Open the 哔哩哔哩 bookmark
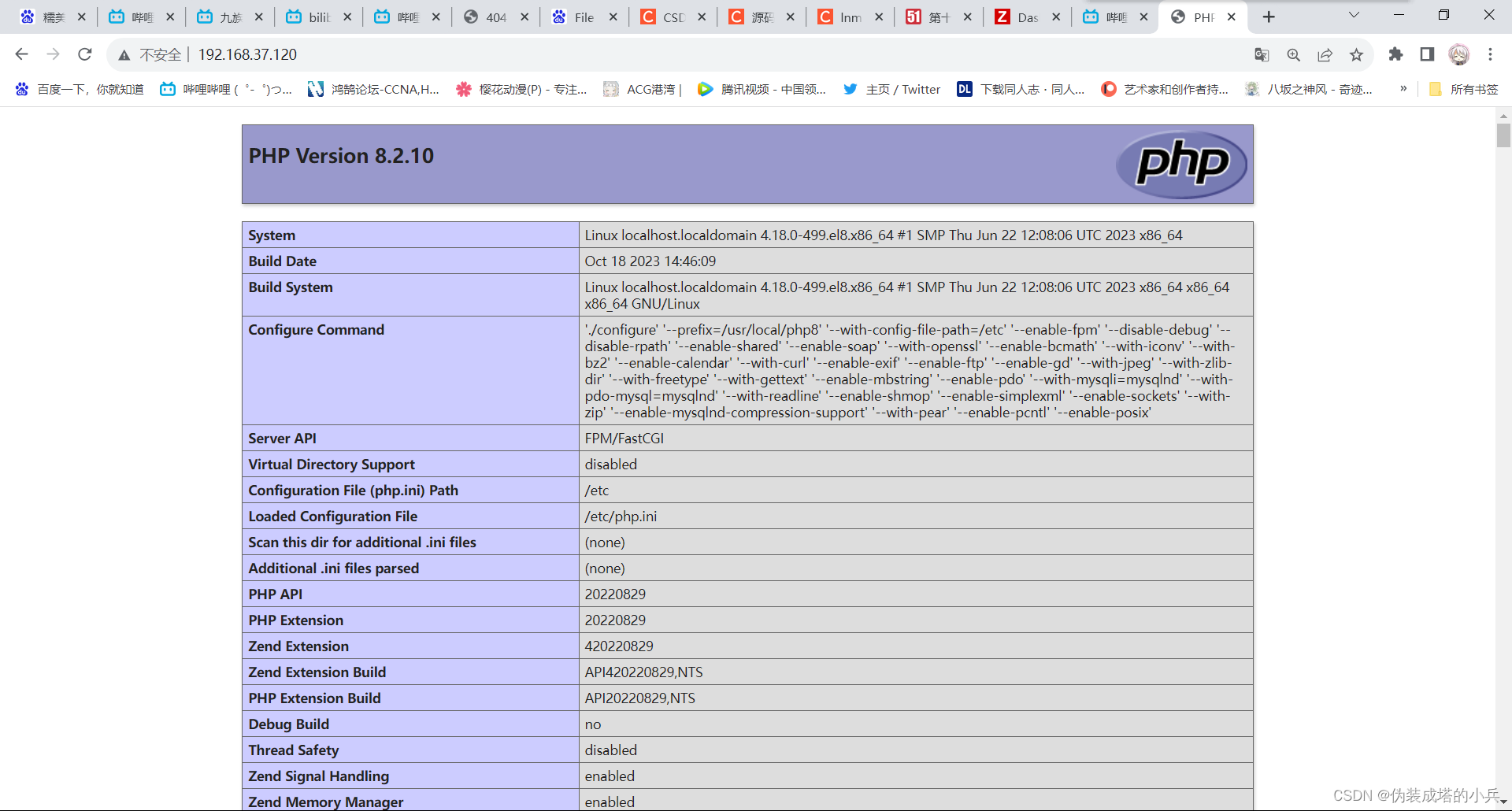This screenshot has height=811, width=1512. (226, 89)
